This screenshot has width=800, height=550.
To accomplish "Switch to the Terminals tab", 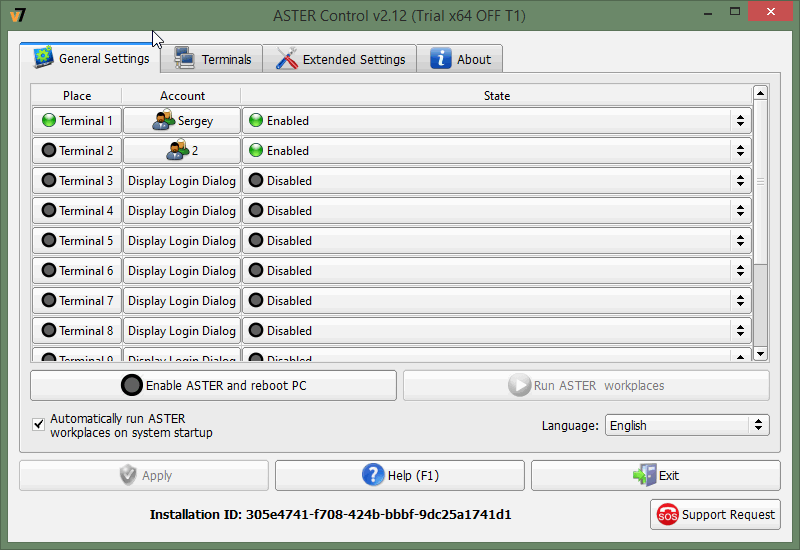I will click(x=212, y=59).
